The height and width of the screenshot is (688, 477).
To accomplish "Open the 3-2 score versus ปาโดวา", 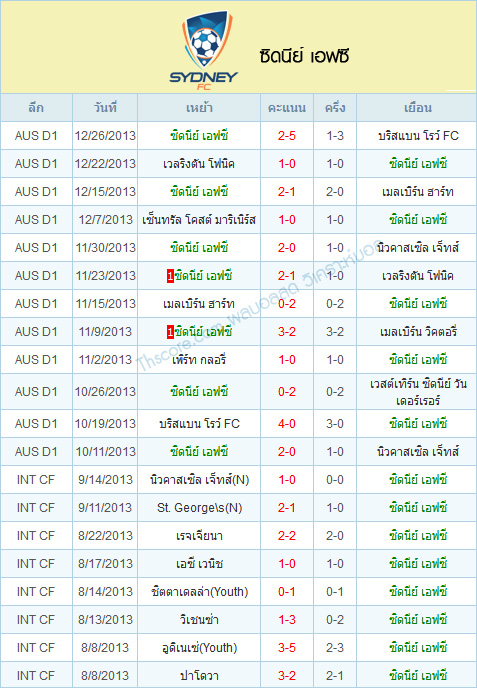I will [x=287, y=676].
